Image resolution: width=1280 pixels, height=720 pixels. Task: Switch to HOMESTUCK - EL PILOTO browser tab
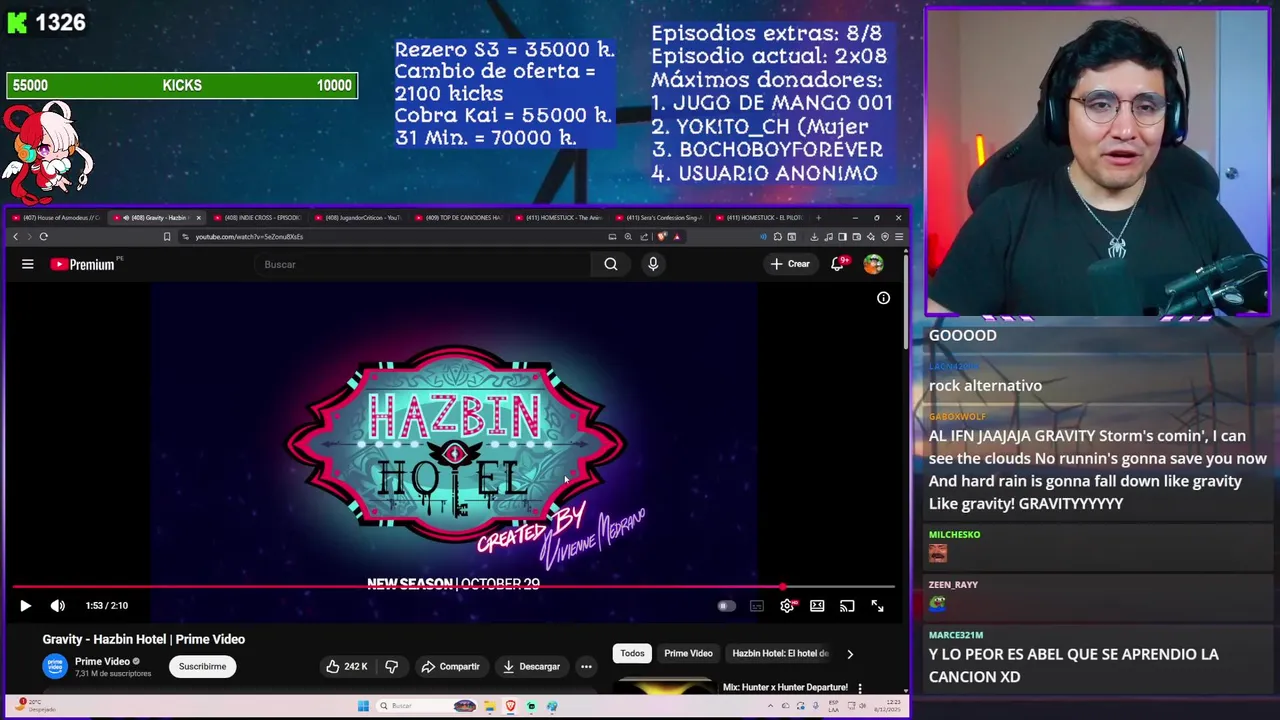click(x=758, y=217)
